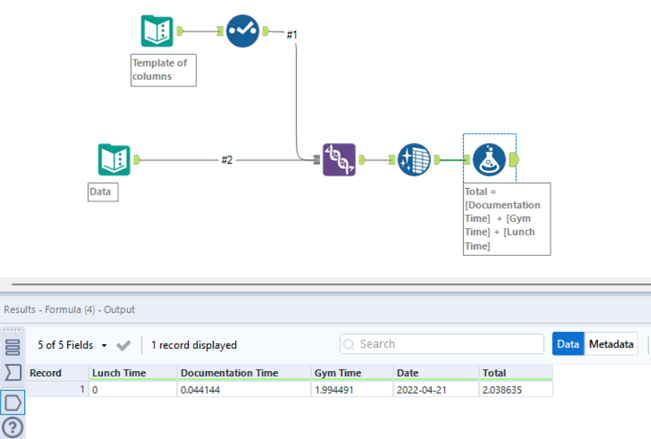This screenshot has height=439, width=651.
Task: Click Data Text Input output anchor
Action: pyautogui.click(x=137, y=160)
